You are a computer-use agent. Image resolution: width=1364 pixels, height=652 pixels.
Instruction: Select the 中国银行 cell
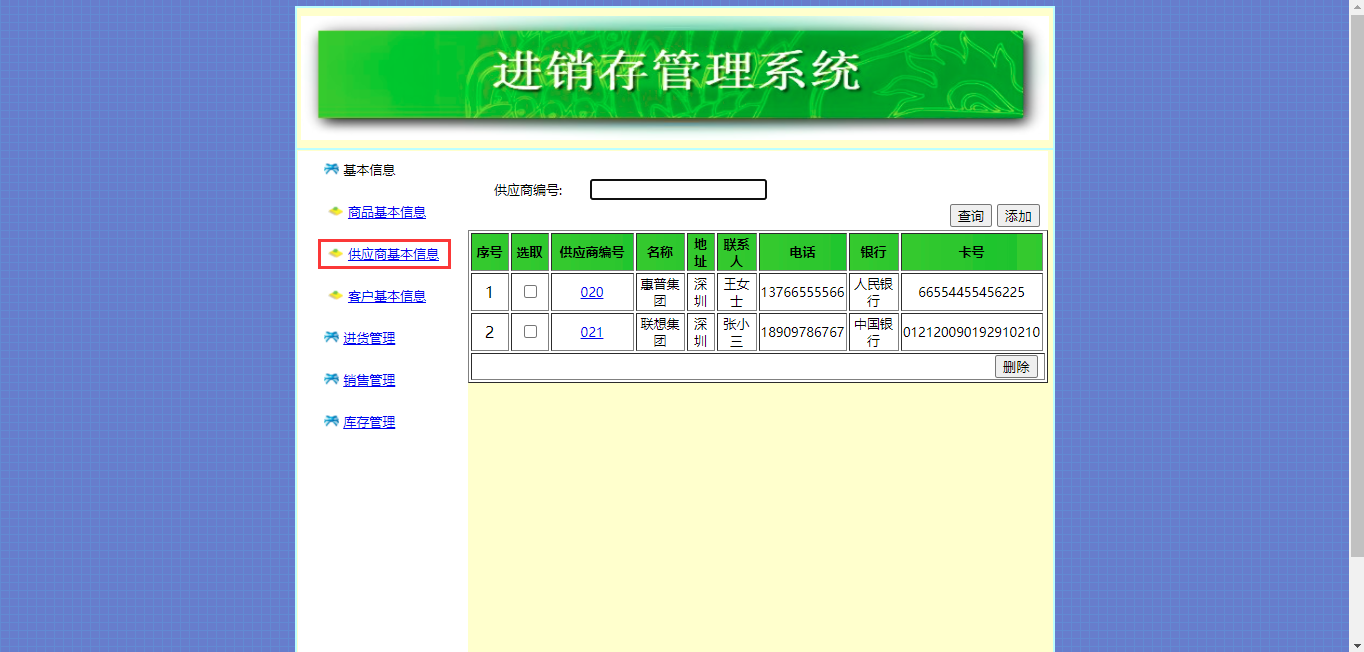(873, 332)
